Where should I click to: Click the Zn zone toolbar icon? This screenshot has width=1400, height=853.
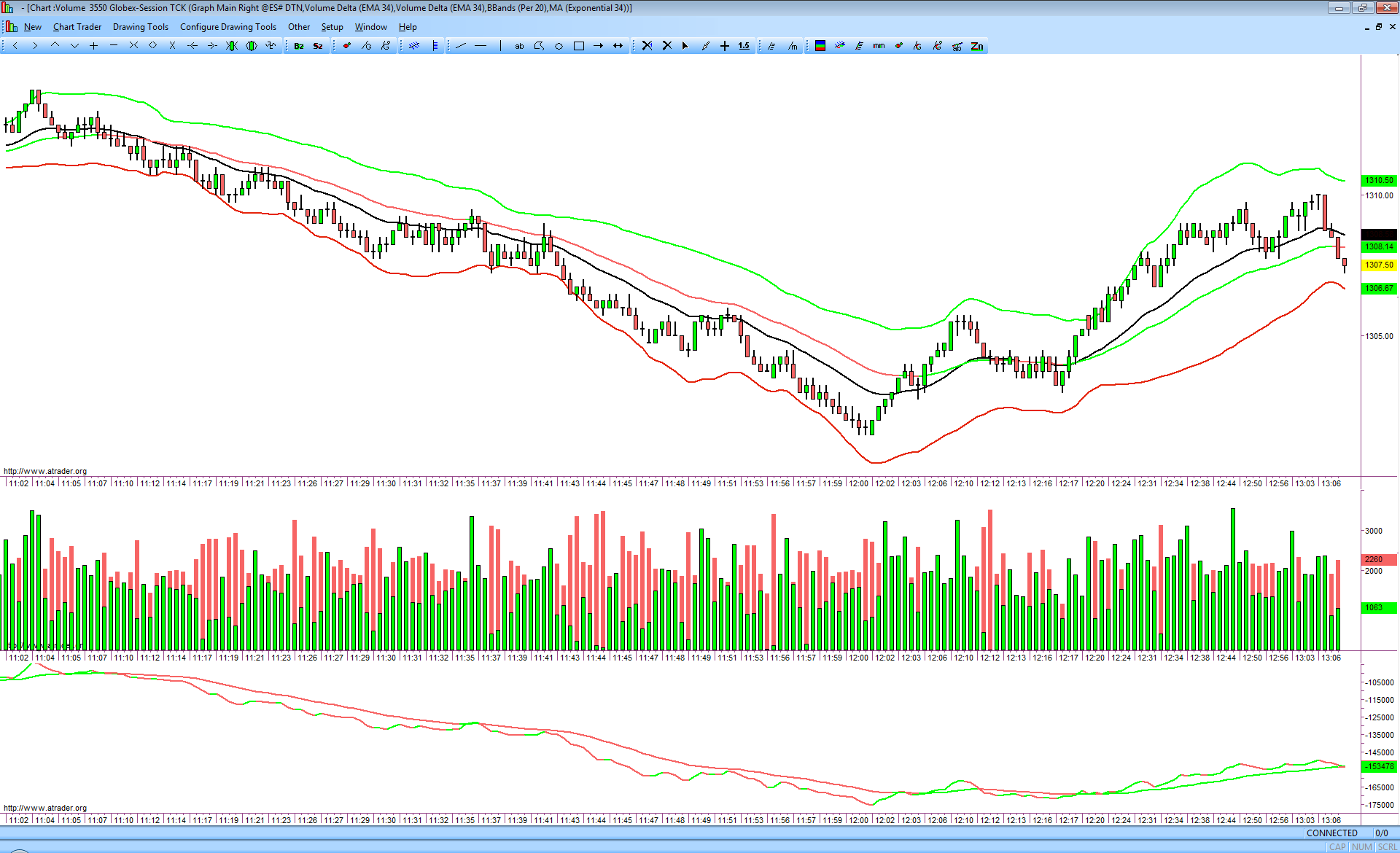click(x=977, y=46)
